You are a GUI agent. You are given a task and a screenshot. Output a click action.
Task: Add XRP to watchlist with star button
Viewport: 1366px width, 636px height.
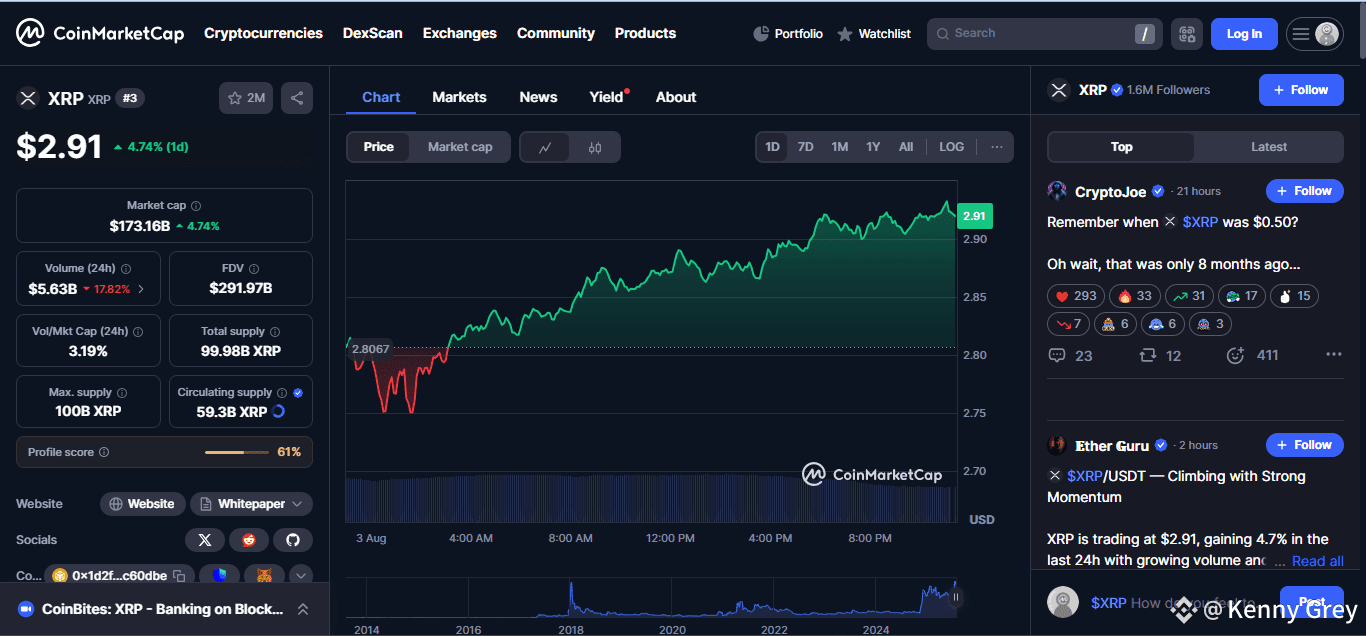(246, 98)
